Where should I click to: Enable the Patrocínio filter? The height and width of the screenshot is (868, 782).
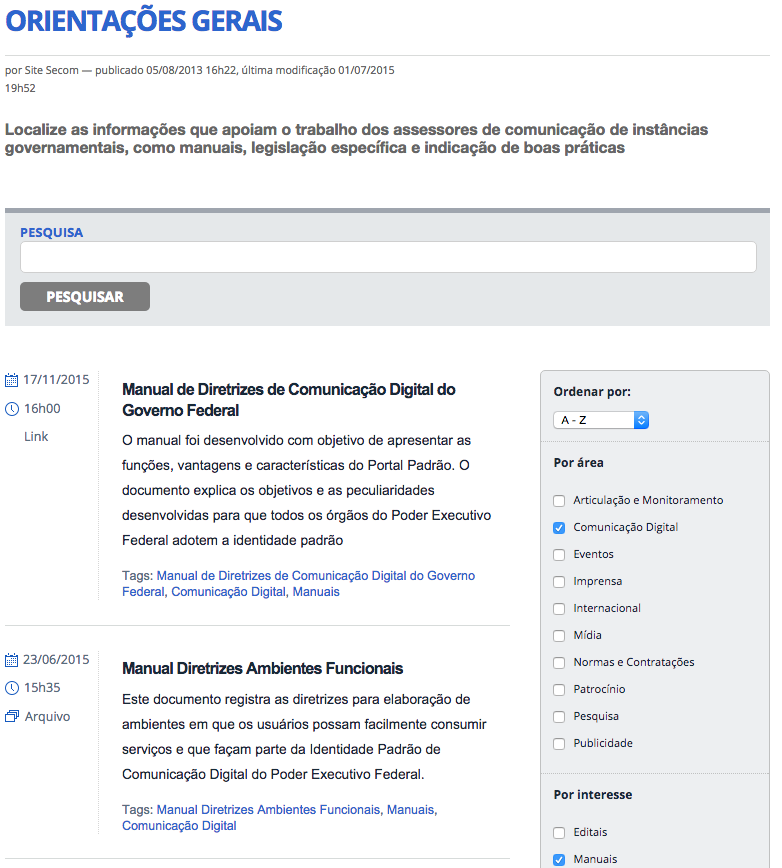[x=559, y=690]
